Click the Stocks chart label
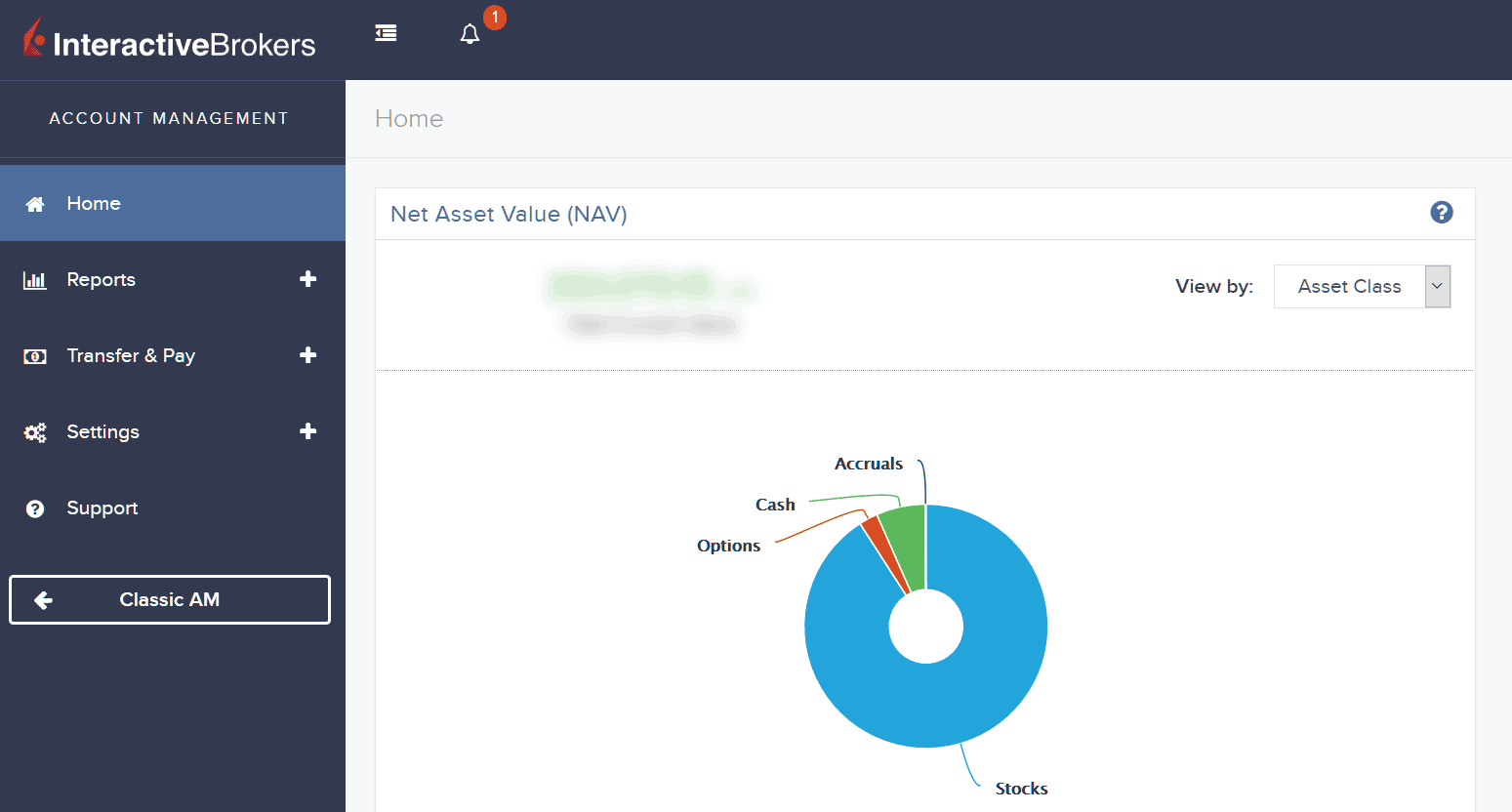This screenshot has width=1512, height=812. pos(1021,789)
